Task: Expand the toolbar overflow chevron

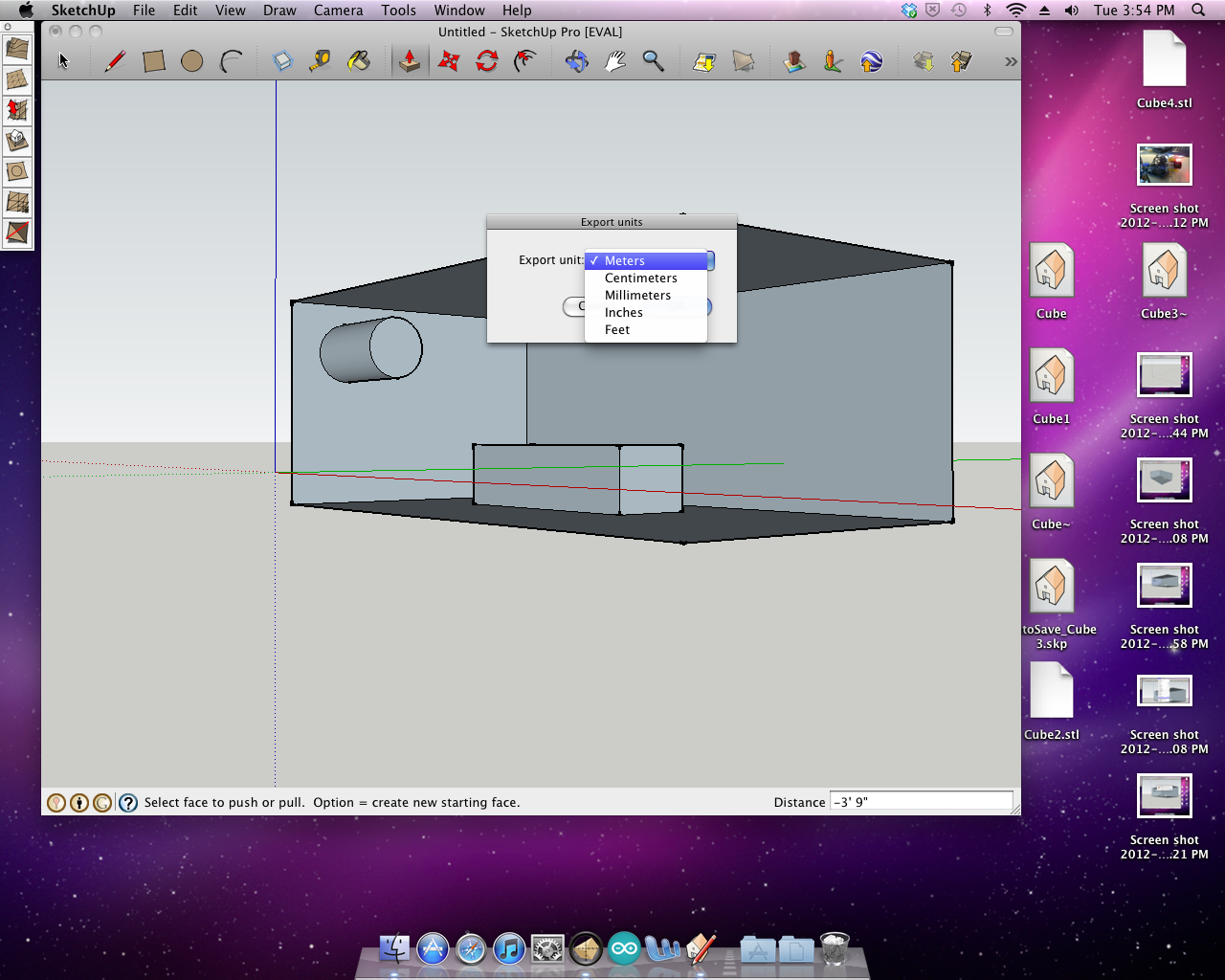Action: [1009, 60]
